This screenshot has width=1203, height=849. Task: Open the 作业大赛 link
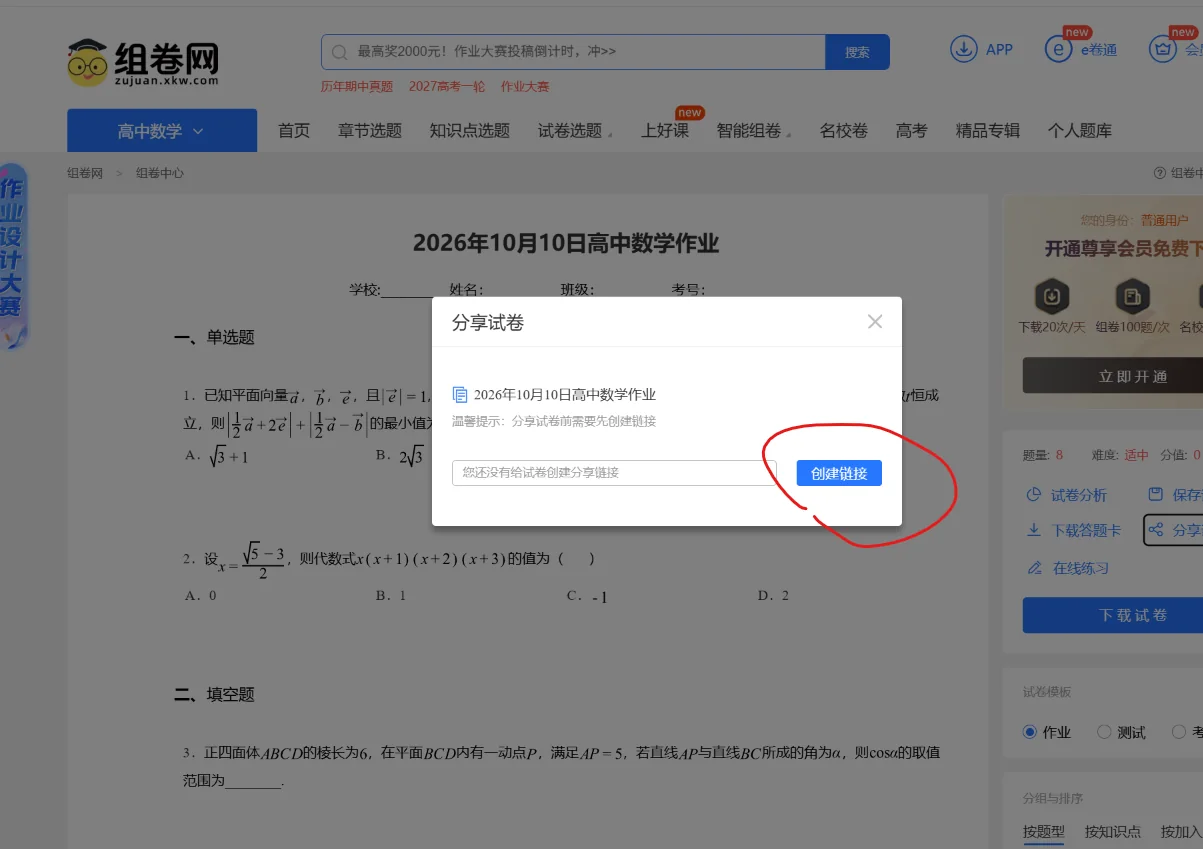click(525, 87)
